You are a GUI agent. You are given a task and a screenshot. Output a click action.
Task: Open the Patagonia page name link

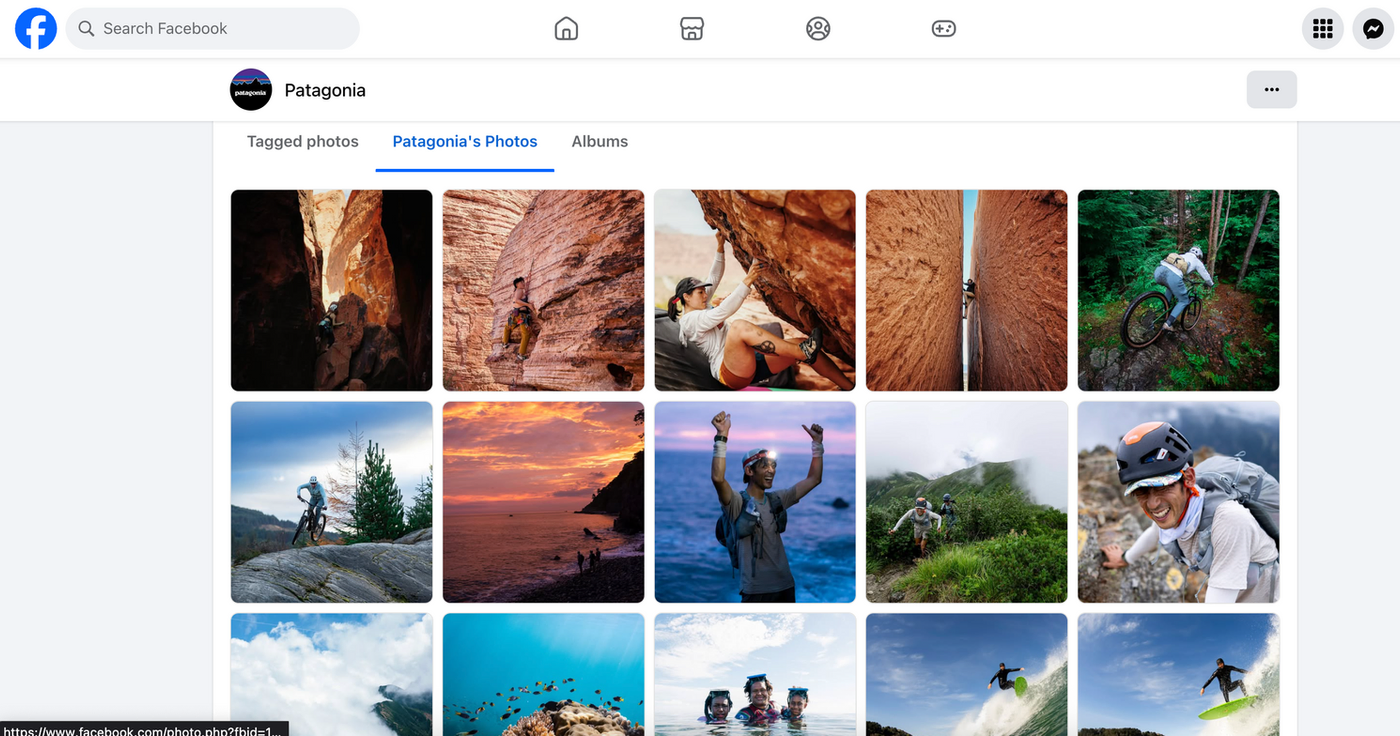tap(325, 90)
